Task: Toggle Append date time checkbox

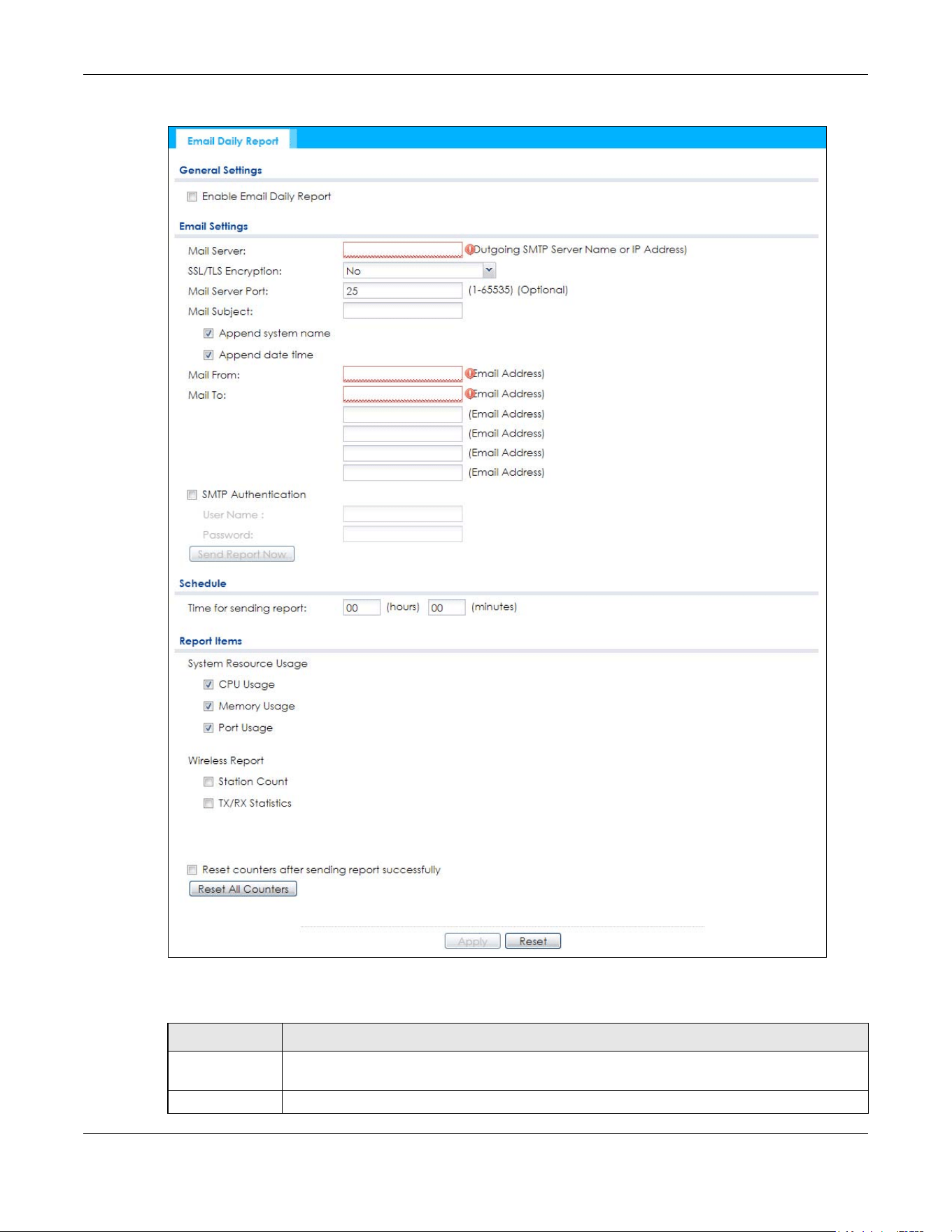Action: tap(208, 355)
